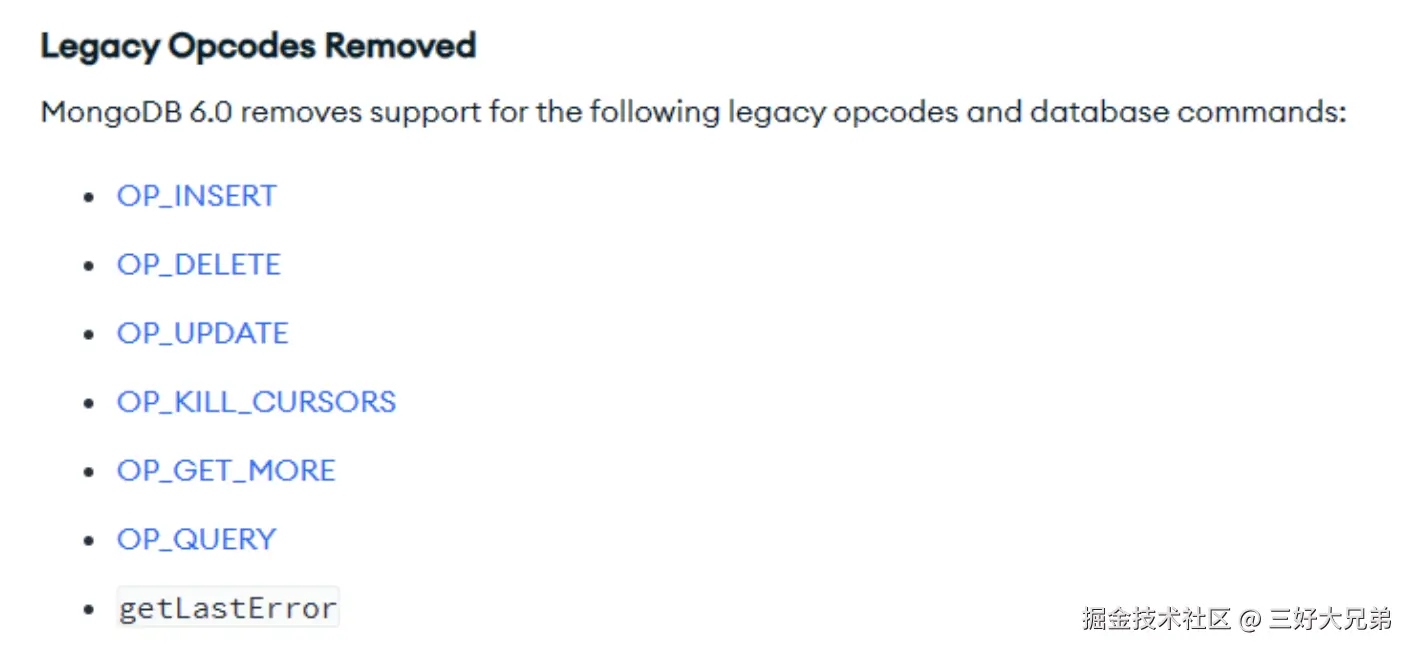Image resolution: width=1412 pixels, height=652 pixels.
Task: Click the getLastError inline code text
Action: point(228,608)
